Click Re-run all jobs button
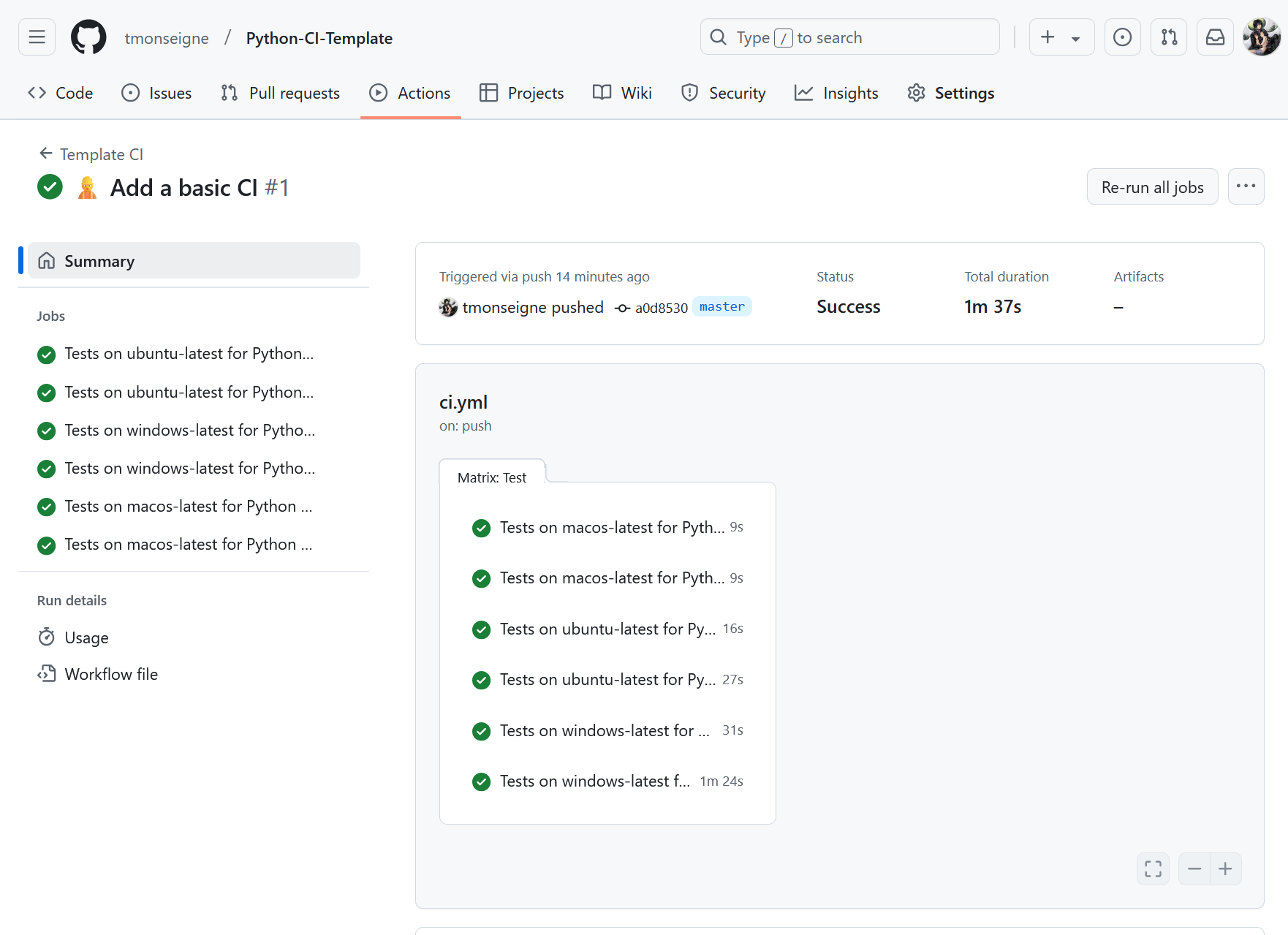 click(1152, 187)
